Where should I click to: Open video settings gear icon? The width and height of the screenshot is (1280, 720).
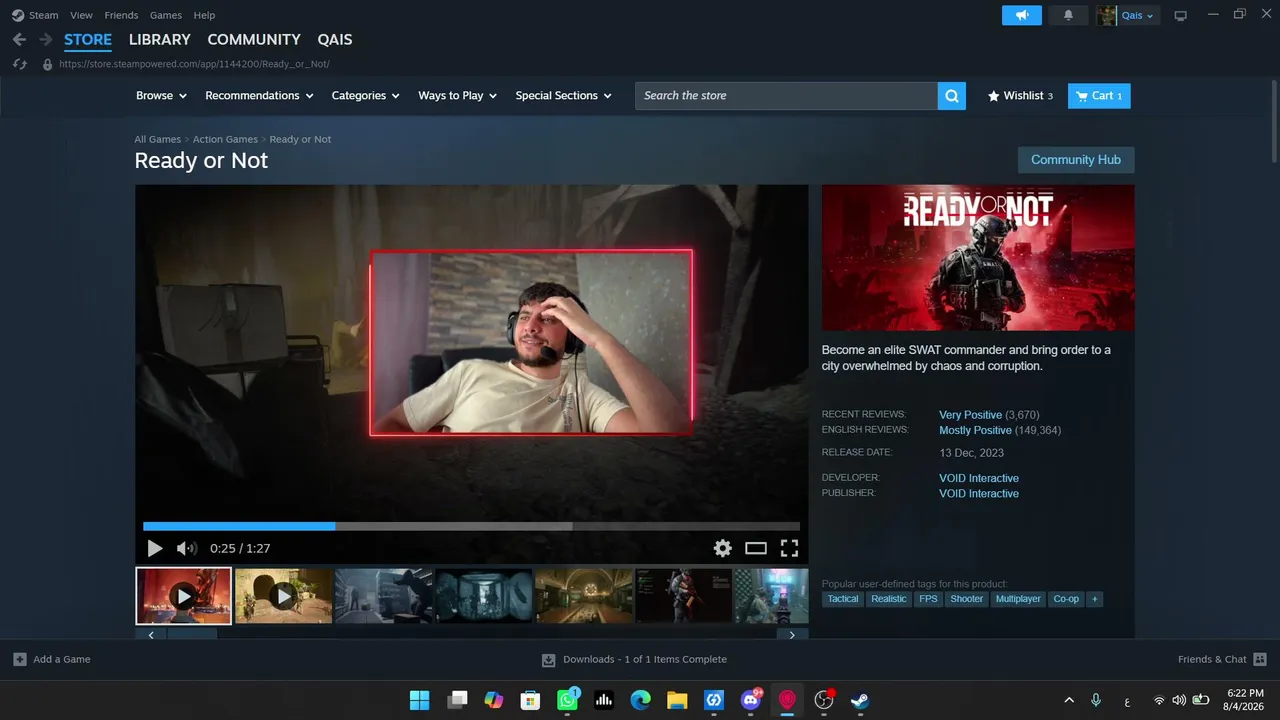coord(722,548)
